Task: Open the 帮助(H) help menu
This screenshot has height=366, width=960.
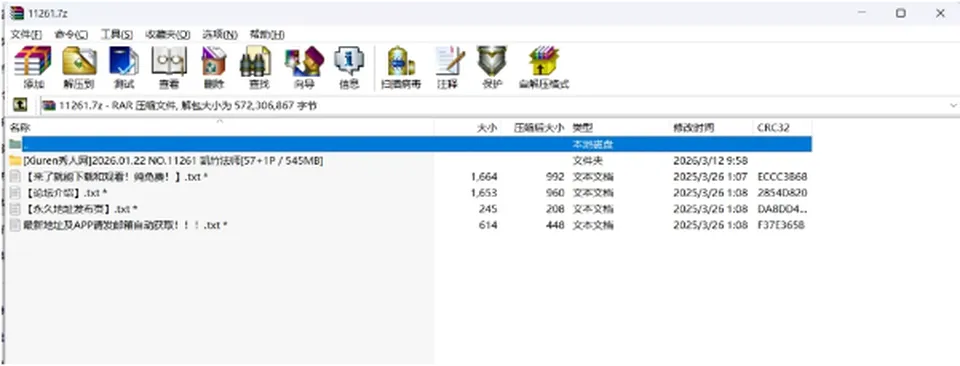Action: pyautogui.click(x=267, y=34)
